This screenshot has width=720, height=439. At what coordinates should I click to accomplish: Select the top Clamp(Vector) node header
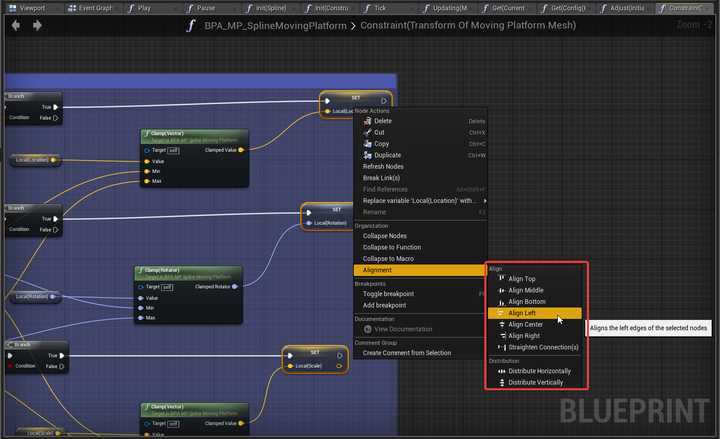[x=195, y=136]
